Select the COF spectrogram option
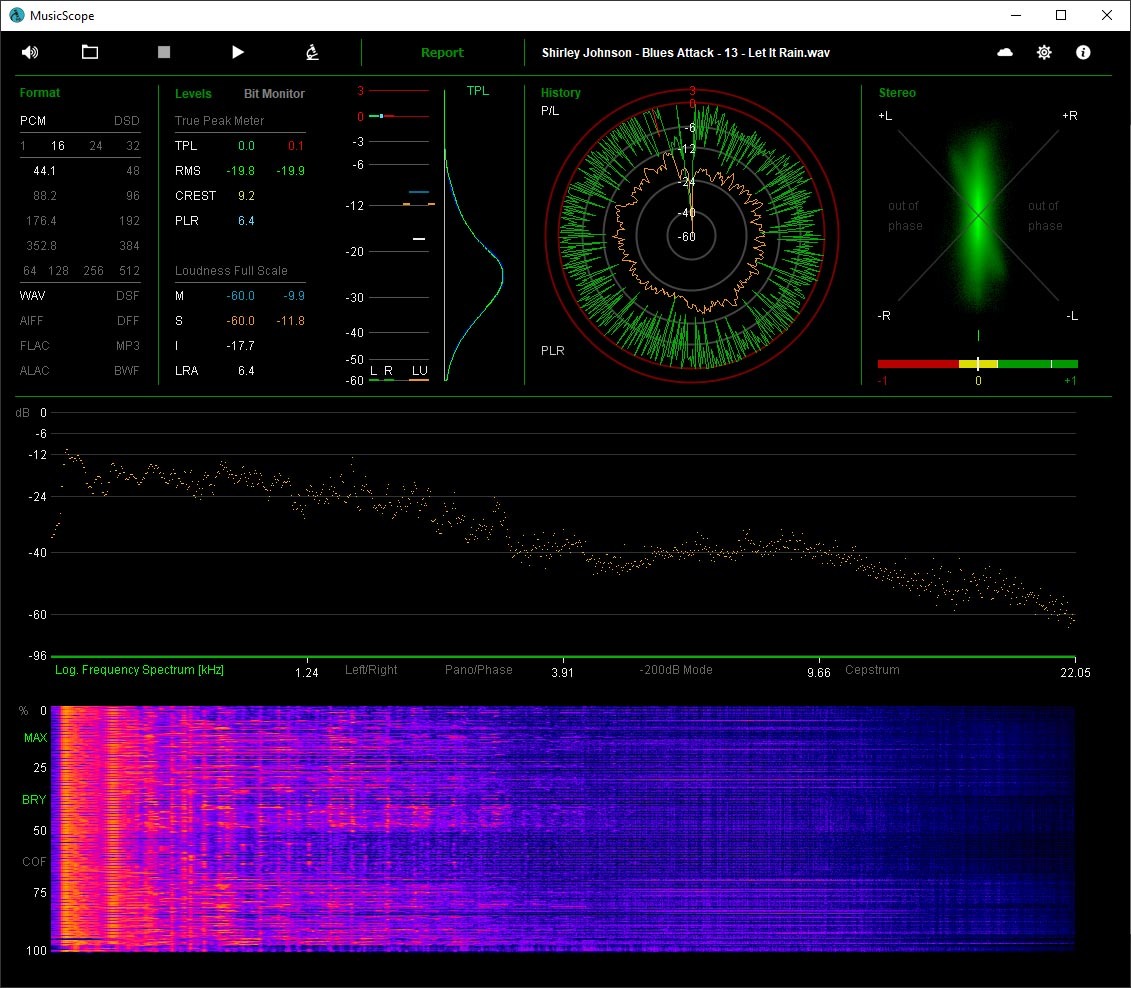 click(x=35, y=861)
